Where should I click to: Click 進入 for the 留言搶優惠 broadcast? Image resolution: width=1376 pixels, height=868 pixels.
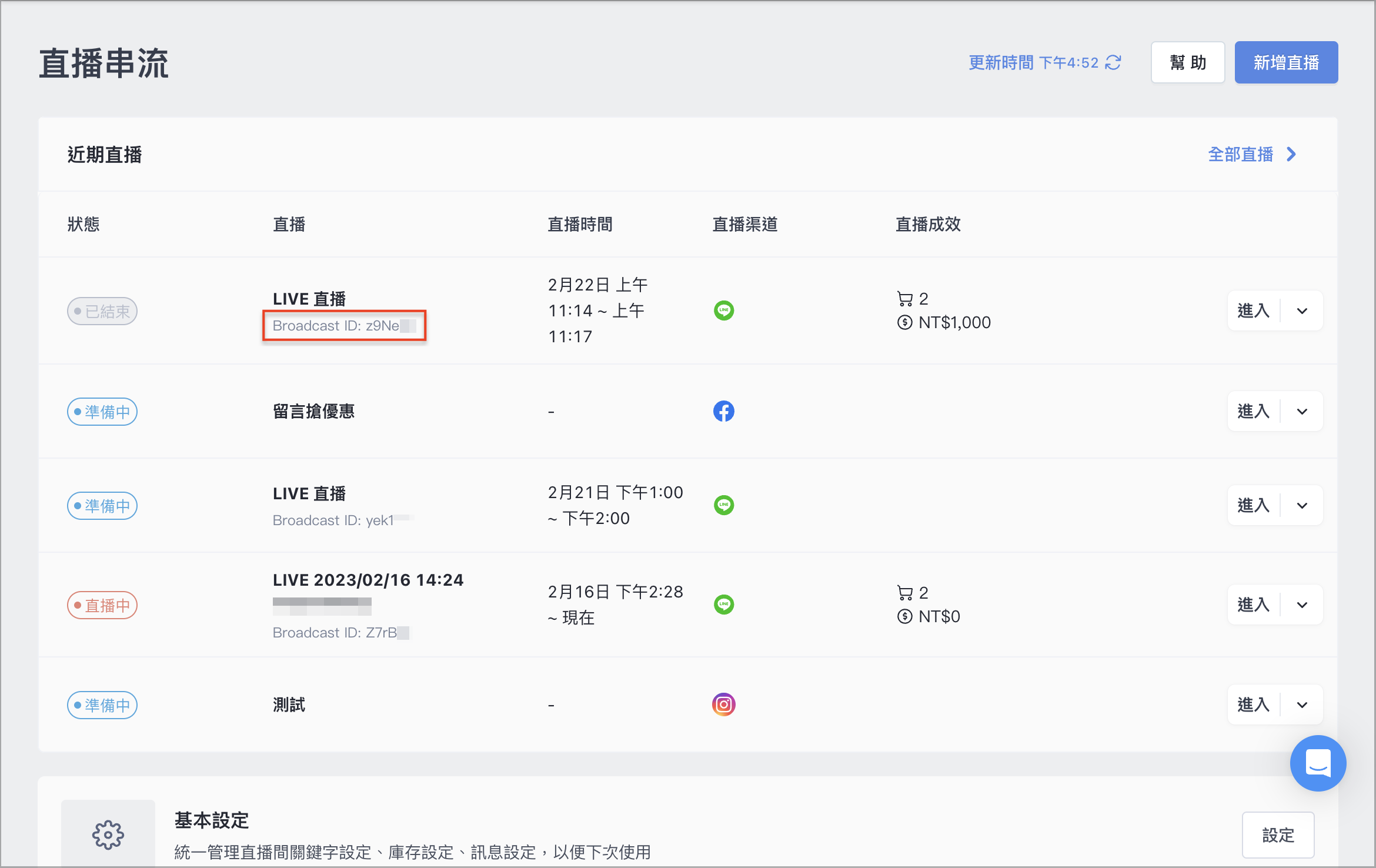point(1254,412)
